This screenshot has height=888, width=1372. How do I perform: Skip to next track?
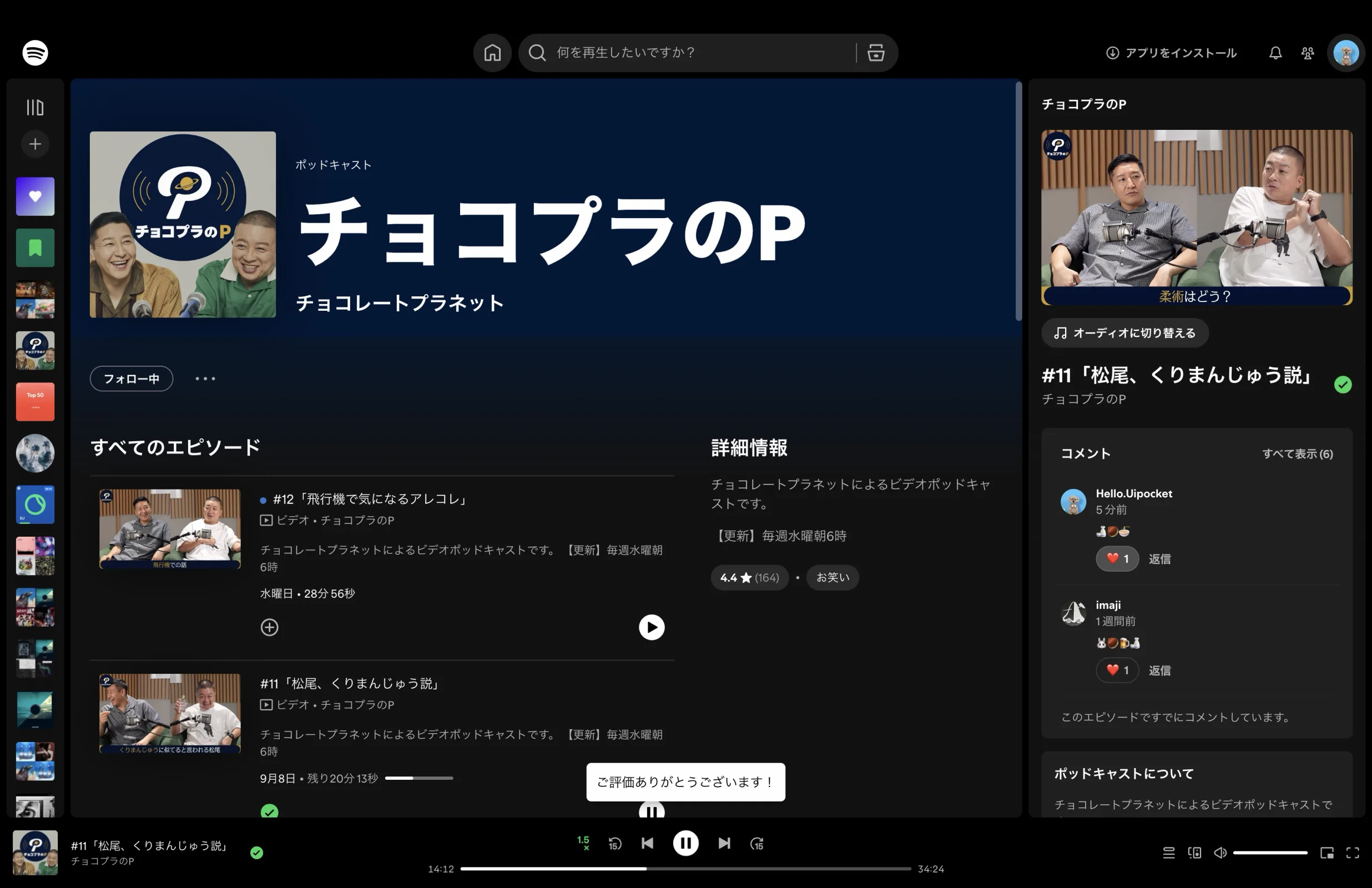coord(724,844)
